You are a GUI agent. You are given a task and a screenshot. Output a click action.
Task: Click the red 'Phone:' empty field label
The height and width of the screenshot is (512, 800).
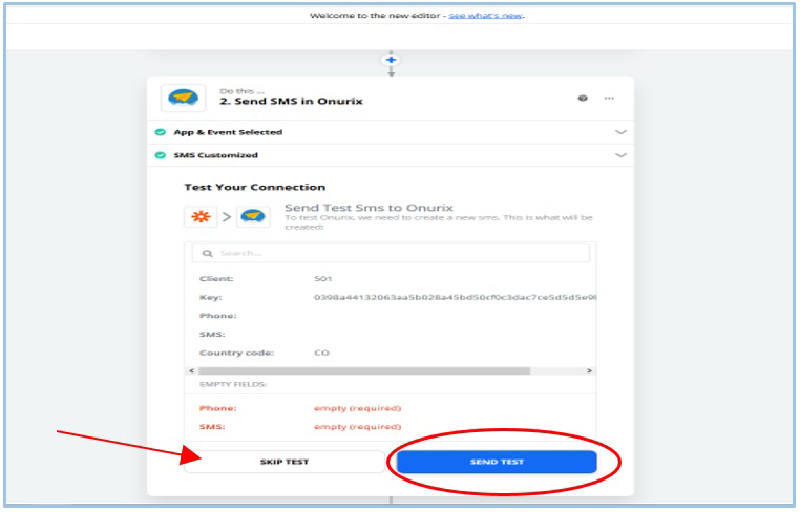(x=218, y=408)
